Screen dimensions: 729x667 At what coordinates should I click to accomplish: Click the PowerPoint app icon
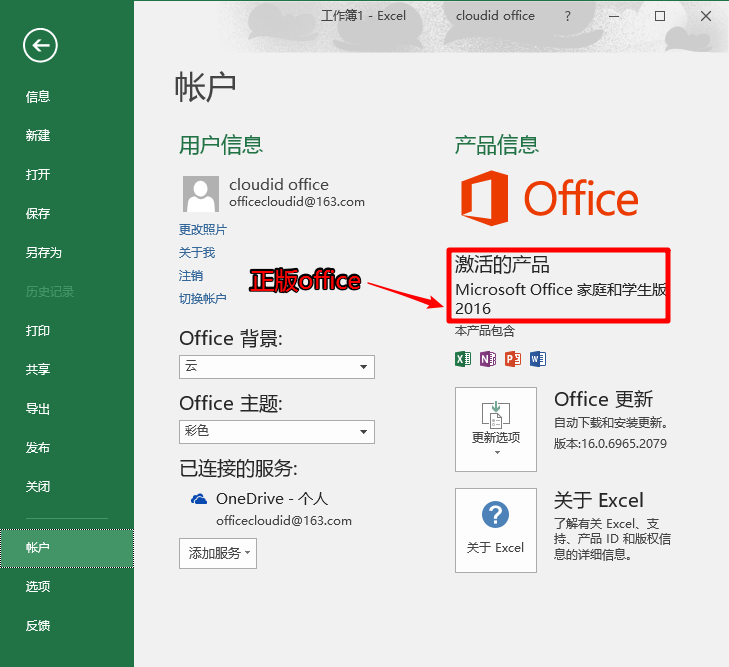513,358
